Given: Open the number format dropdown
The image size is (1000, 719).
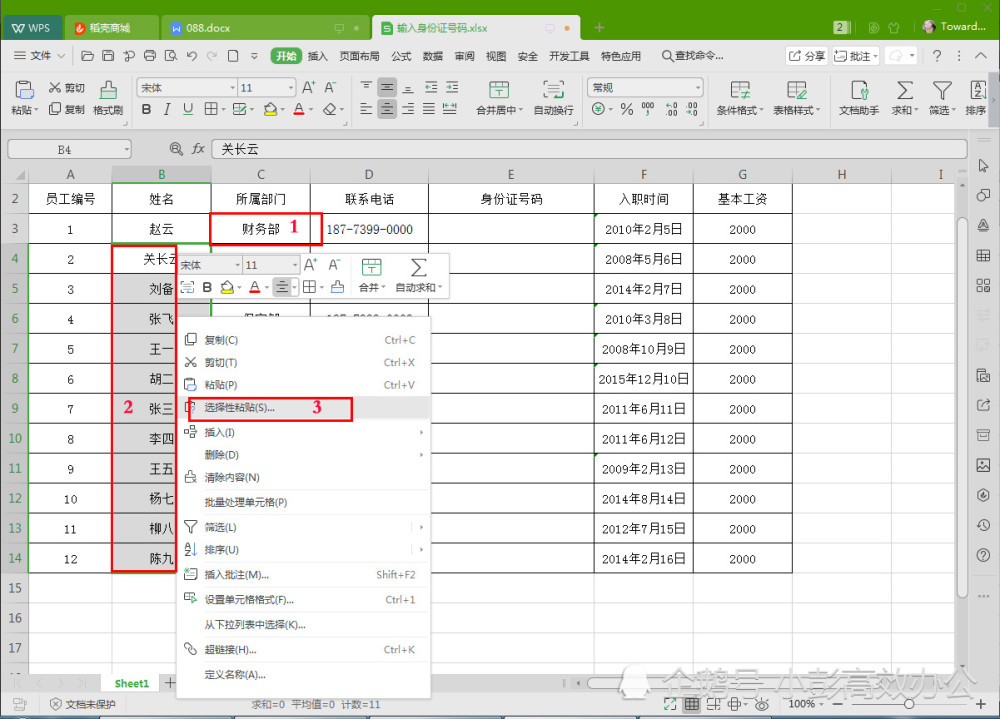Looking at the screenshot, I should (x=698, y=87).
